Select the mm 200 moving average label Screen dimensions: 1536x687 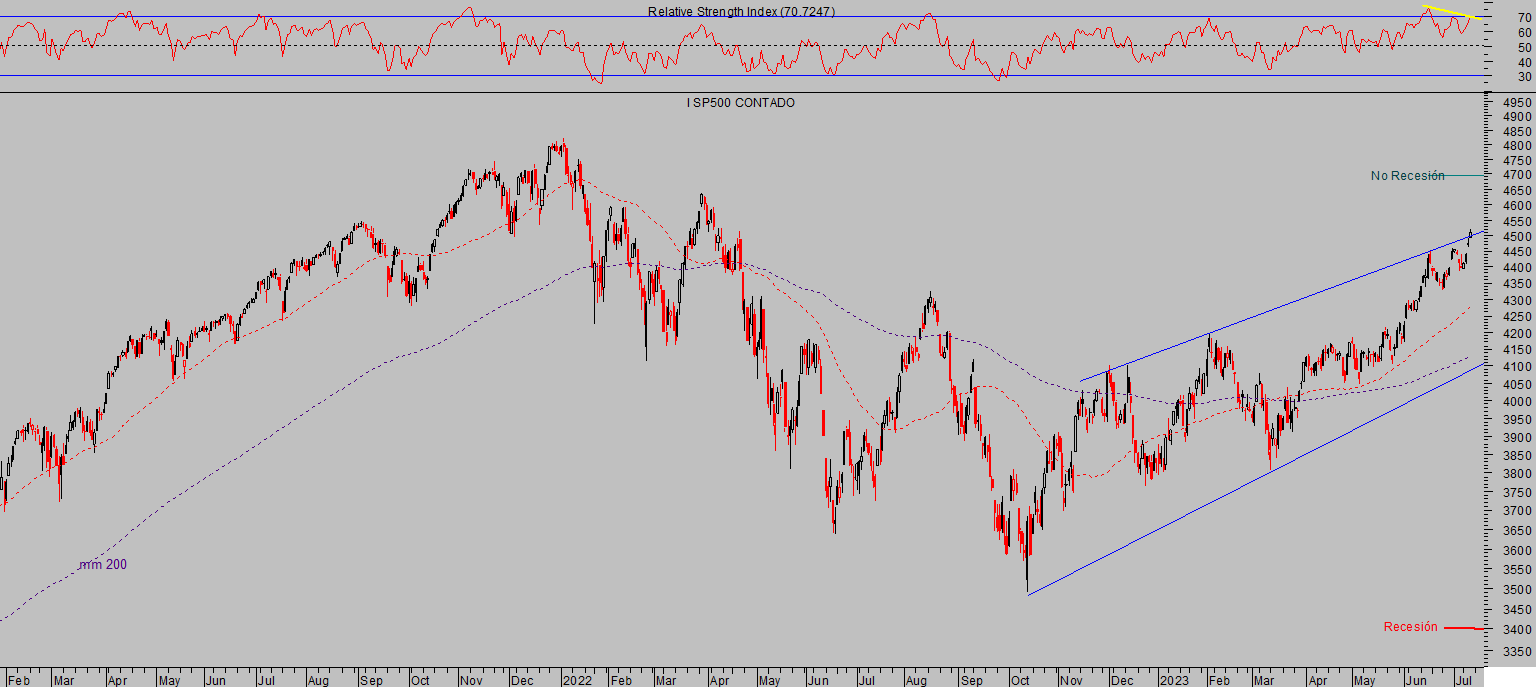click(103, 565)
